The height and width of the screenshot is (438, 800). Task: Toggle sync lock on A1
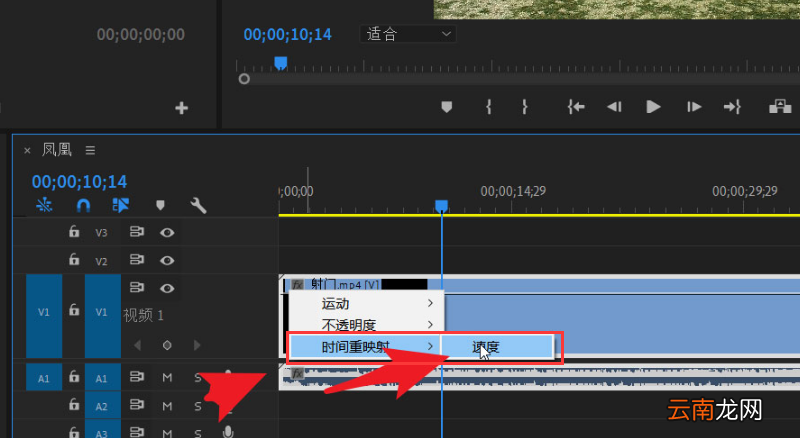pyautogui.click(x=136, y=377)
